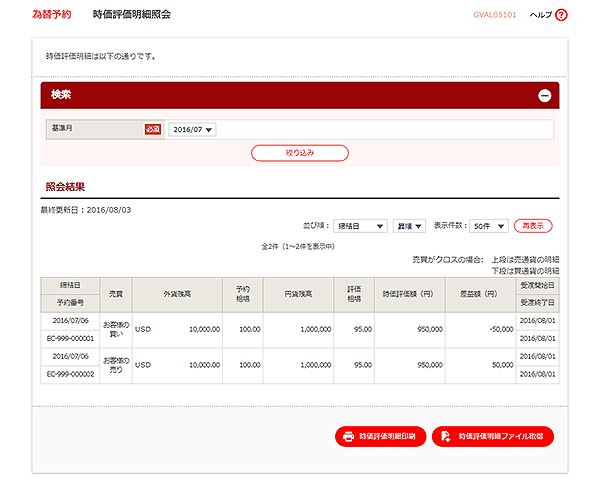
Task: Click the 評価相場 column header
Action: pyautogui.click(x=354, y=294)
